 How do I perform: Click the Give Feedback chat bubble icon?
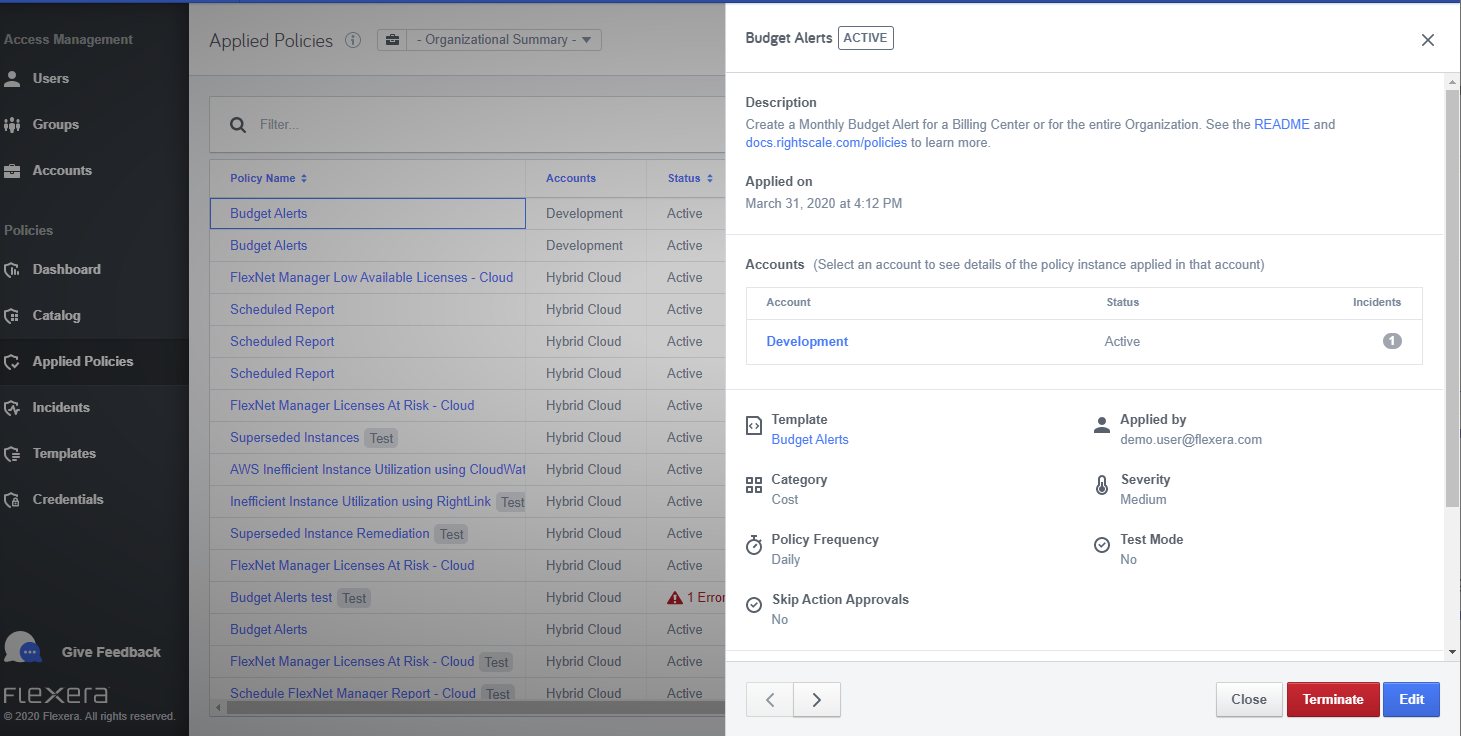pyautogui.click(x=23, y=649)
